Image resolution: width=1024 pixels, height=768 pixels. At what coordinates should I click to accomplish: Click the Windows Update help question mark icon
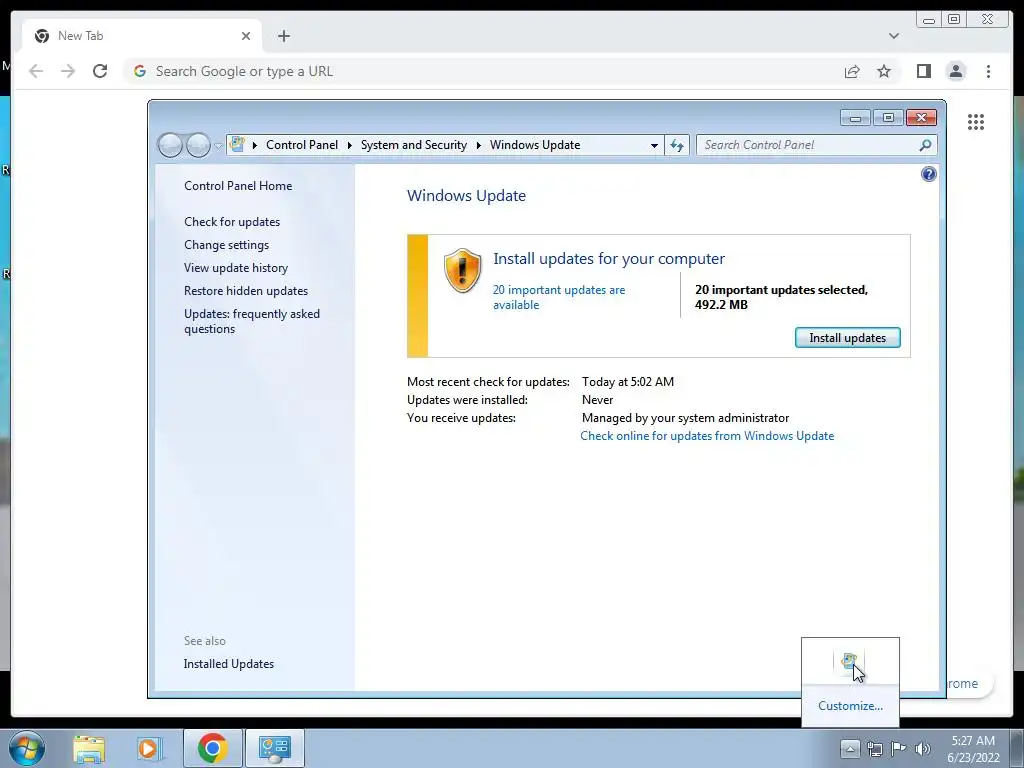928,174
